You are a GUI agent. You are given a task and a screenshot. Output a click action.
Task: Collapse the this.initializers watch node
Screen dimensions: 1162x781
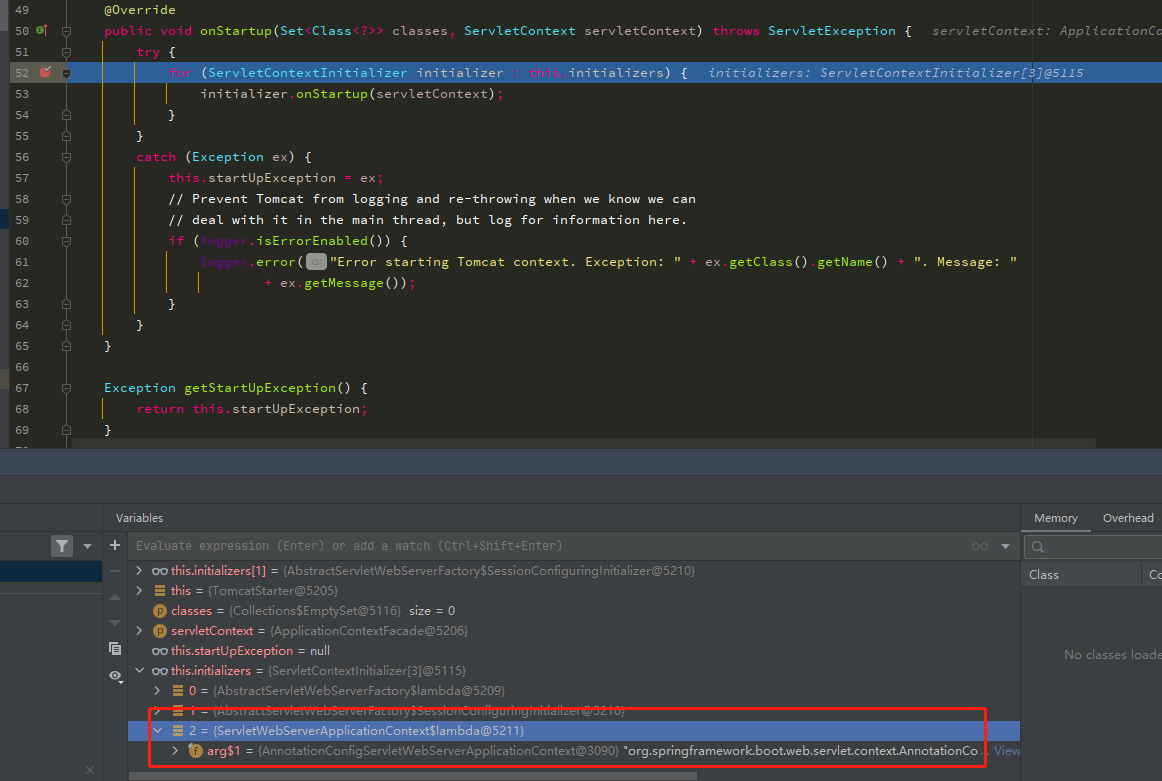(139, 671)
